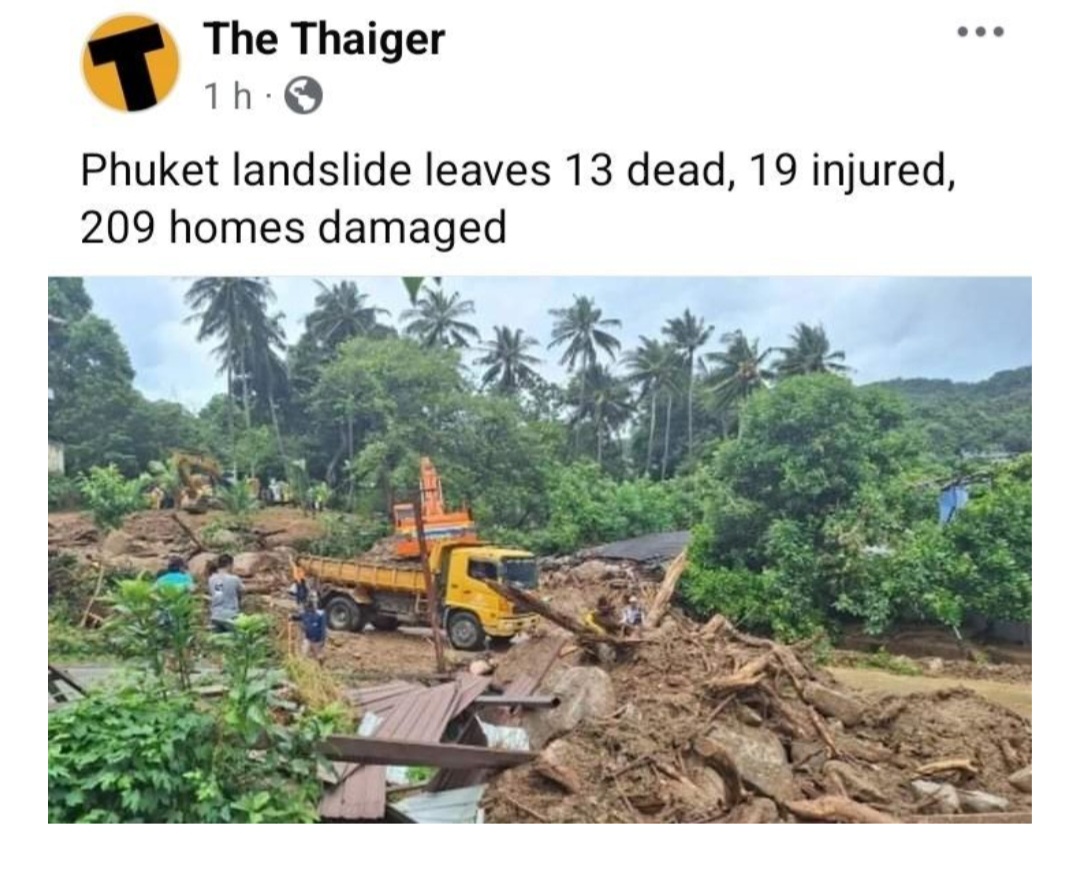Click the yellow dump truck in the photo
Viewport: 1076px width, 872px height.
point(419,592)
